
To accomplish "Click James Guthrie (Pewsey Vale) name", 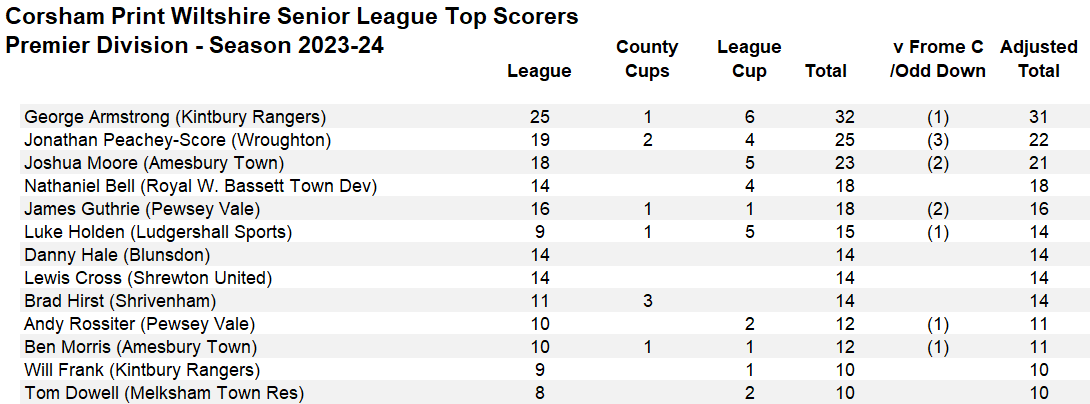I will click(x=141, y=209).
